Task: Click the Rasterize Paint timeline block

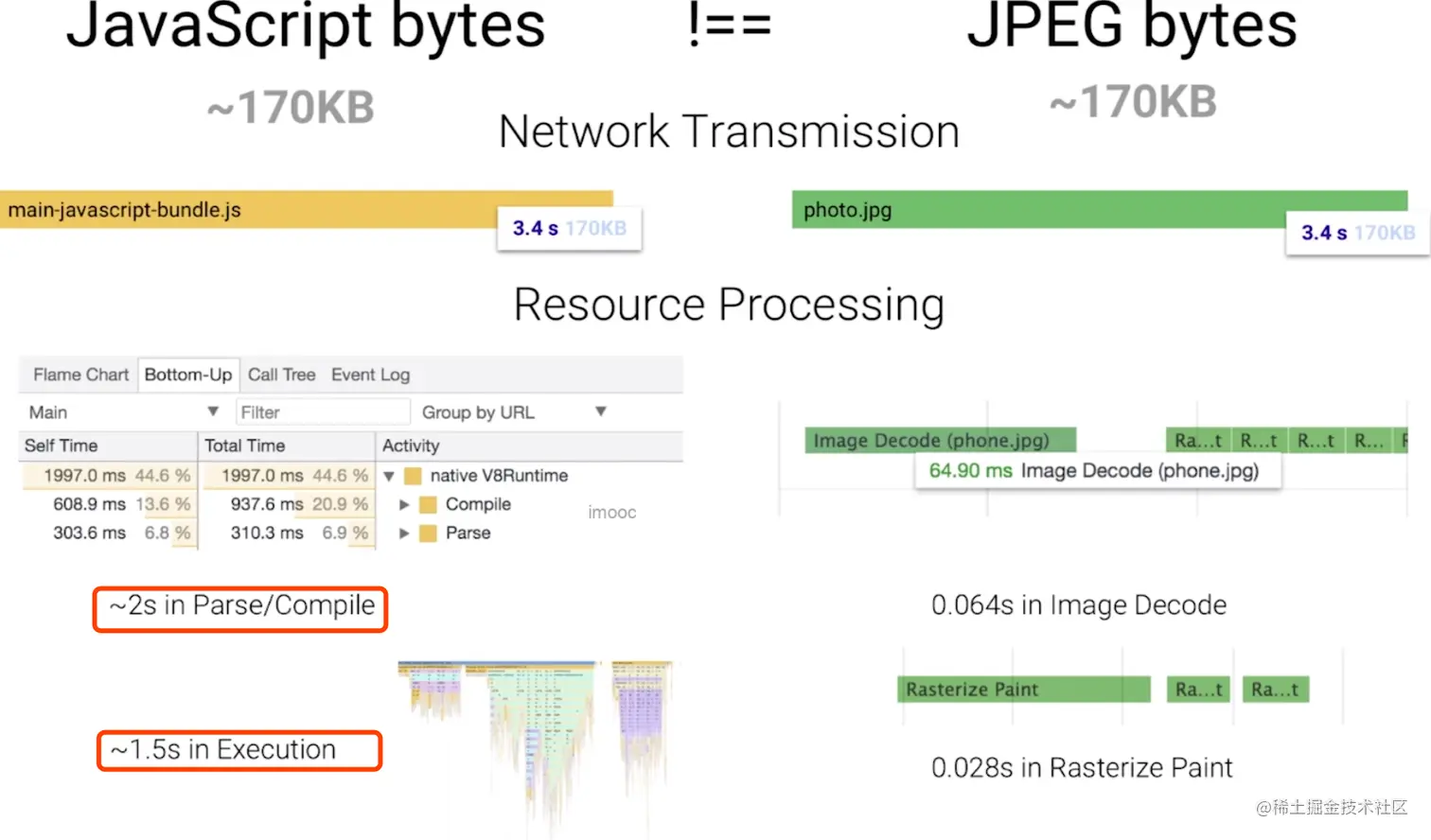Action: pyautogui.click(x=1022, y=690)
